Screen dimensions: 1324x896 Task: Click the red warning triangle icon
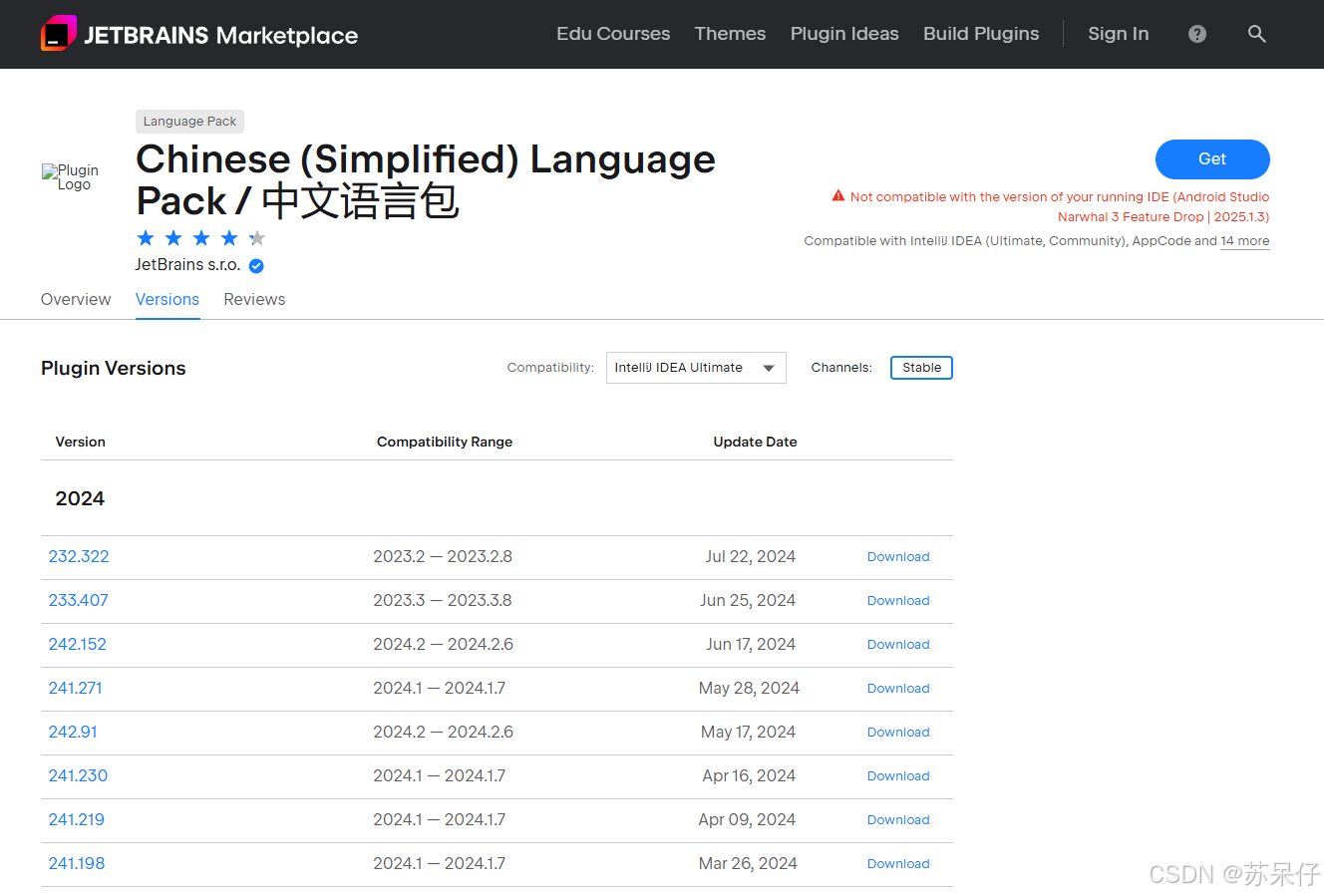pyautogui.click(x=838, y=196)
